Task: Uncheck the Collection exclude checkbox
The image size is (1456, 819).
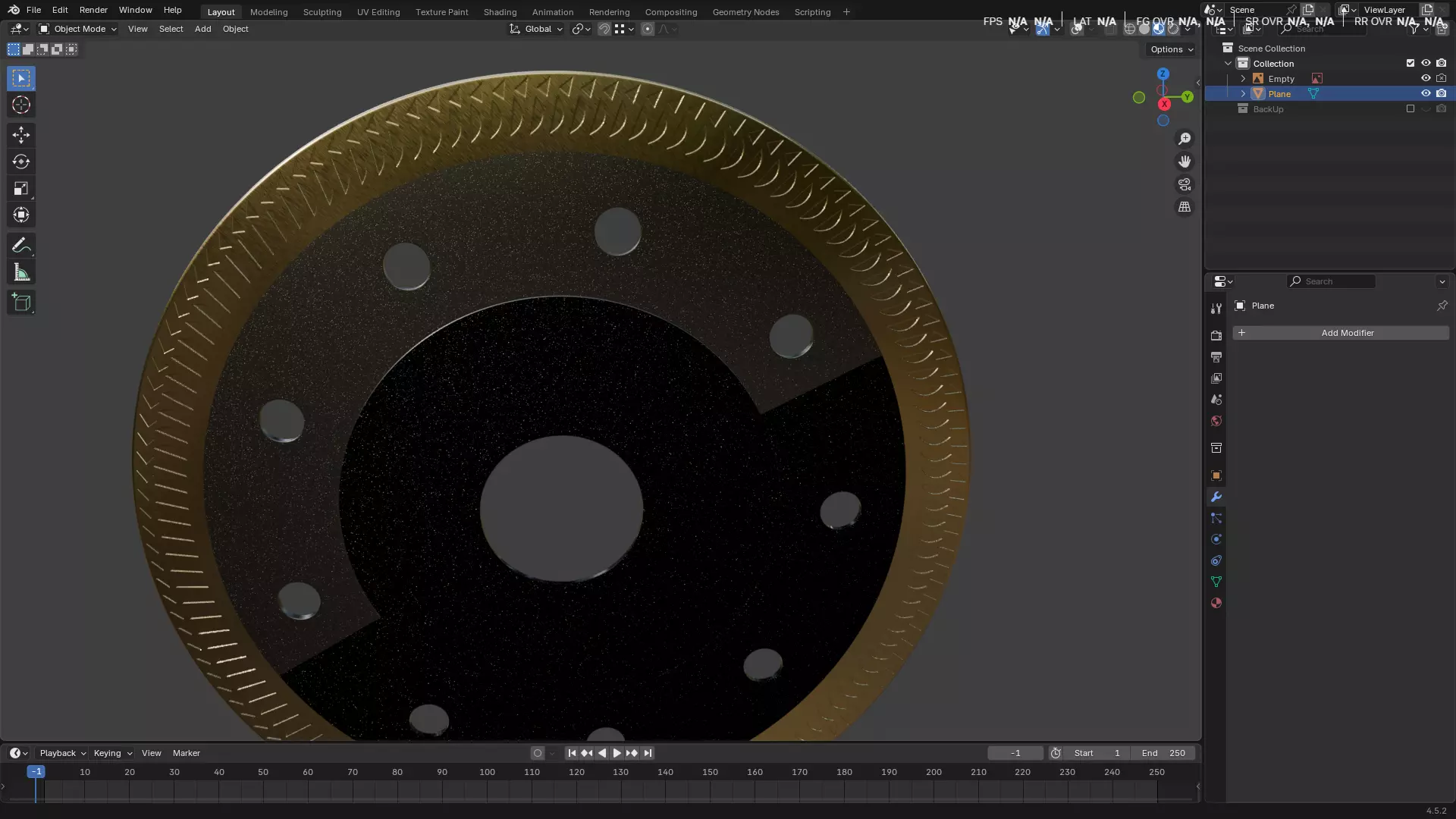Action: click(1410, 63)
